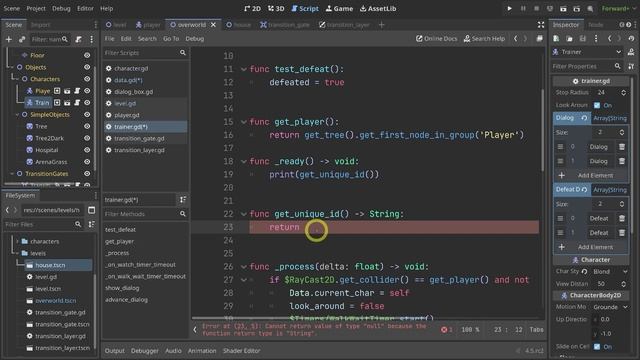Open Online Docs link

[x=436, y=39]
